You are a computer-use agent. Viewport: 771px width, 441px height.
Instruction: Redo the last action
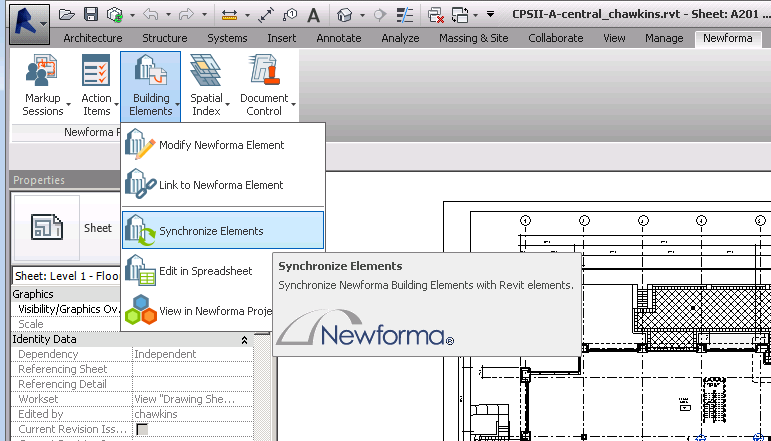186,15
